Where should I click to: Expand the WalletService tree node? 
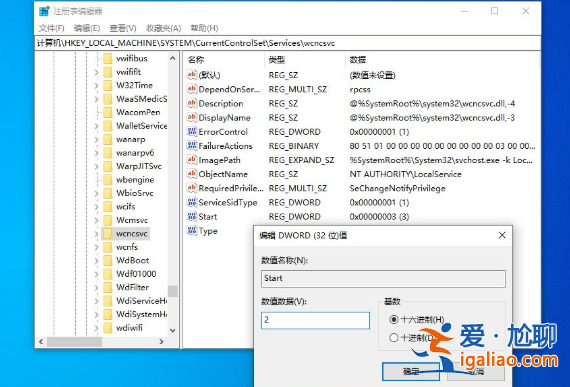[x=96, y=126]
